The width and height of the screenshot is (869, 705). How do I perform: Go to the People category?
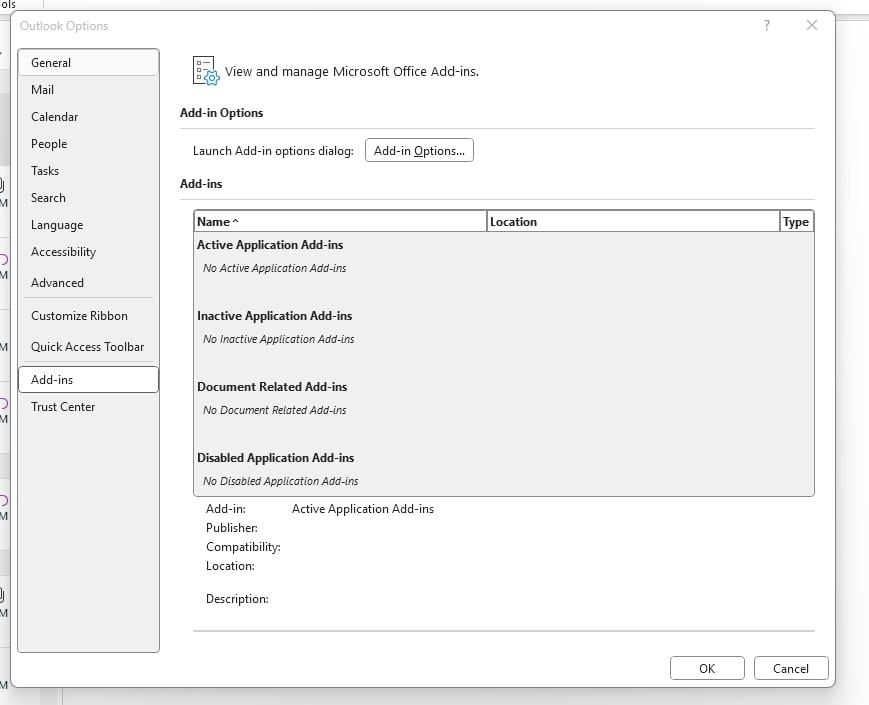(88, 144)
